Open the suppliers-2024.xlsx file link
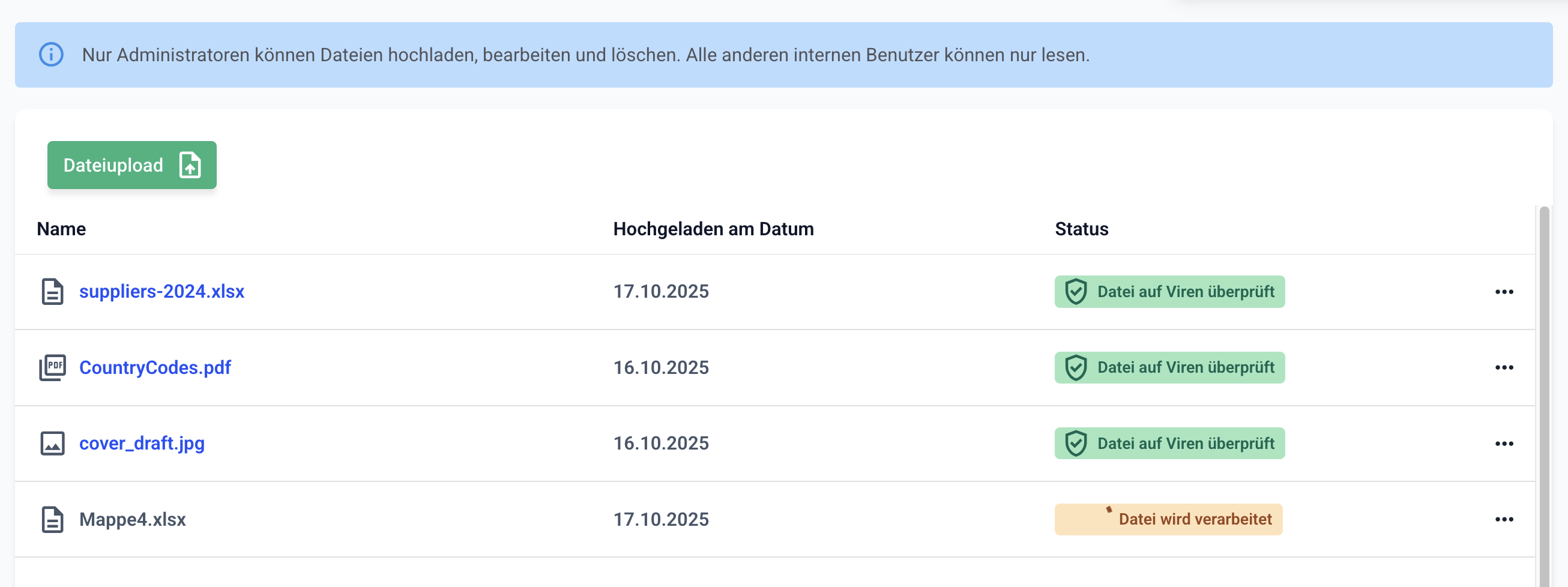The height and width of the screenshot is (587, 1568). tap(161, 291)
